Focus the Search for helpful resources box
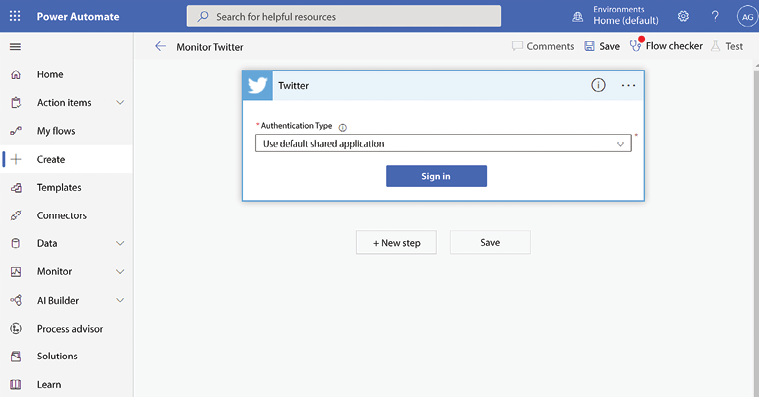The height and width of the screenshot is (397, 759). click(344, 16)
